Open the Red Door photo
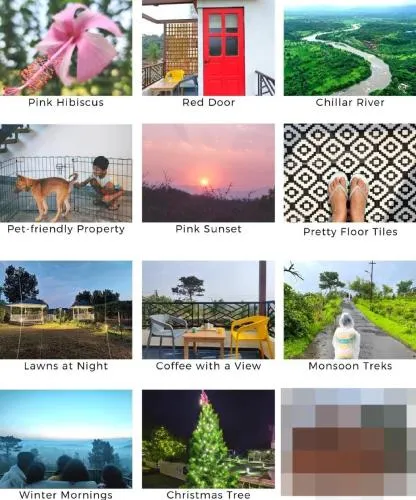 [x=208, y=48]
